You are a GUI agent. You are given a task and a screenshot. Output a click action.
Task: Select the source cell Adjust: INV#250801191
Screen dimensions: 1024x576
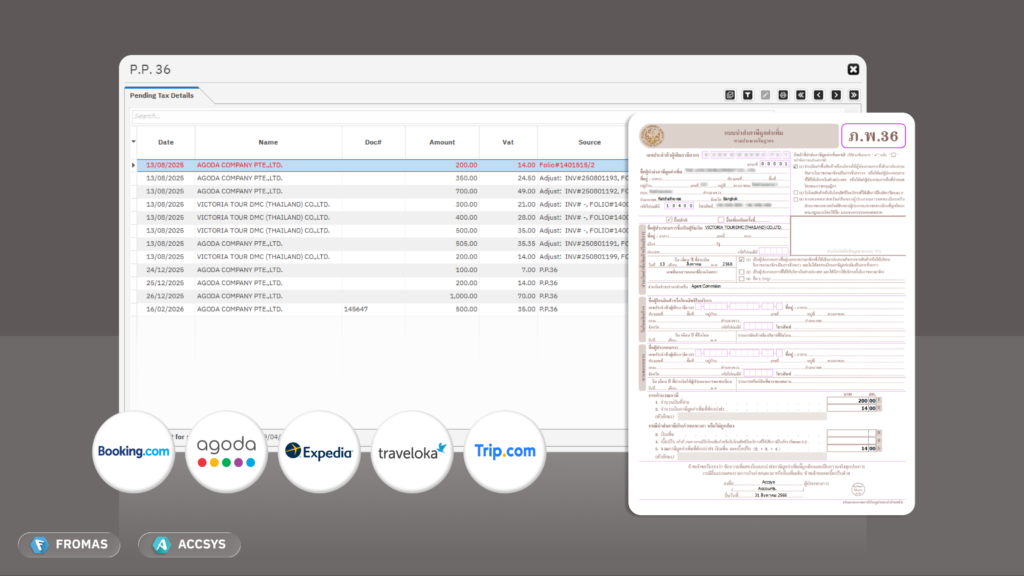pos(583,244)
